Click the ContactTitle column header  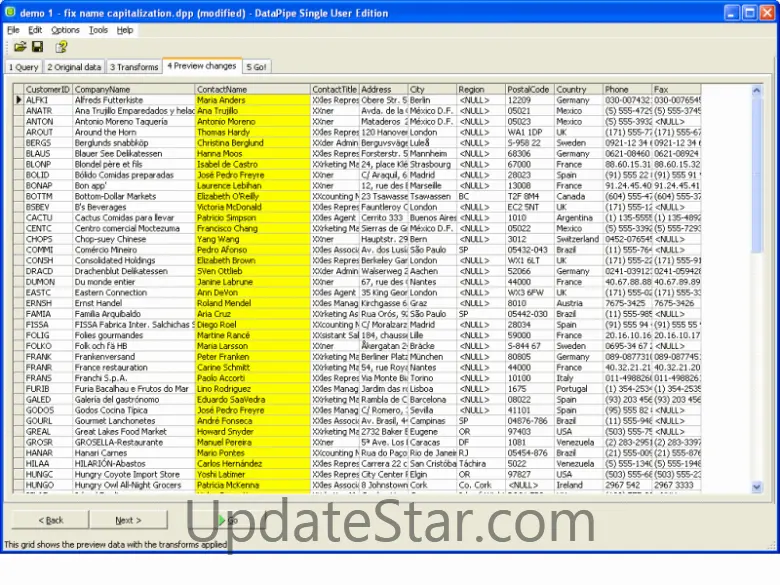tap(334, 89)
